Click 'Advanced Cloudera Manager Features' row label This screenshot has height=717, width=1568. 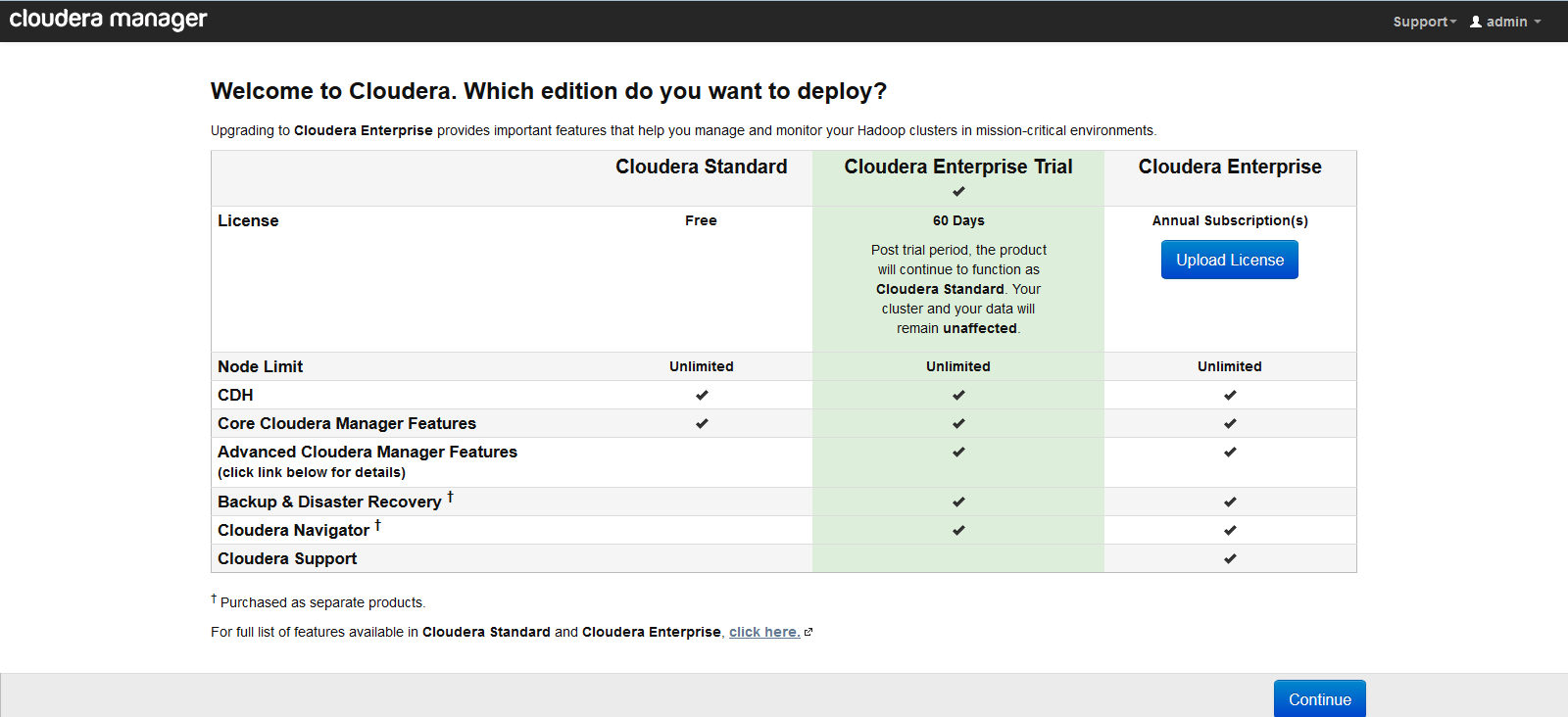[x=367, y=452]
